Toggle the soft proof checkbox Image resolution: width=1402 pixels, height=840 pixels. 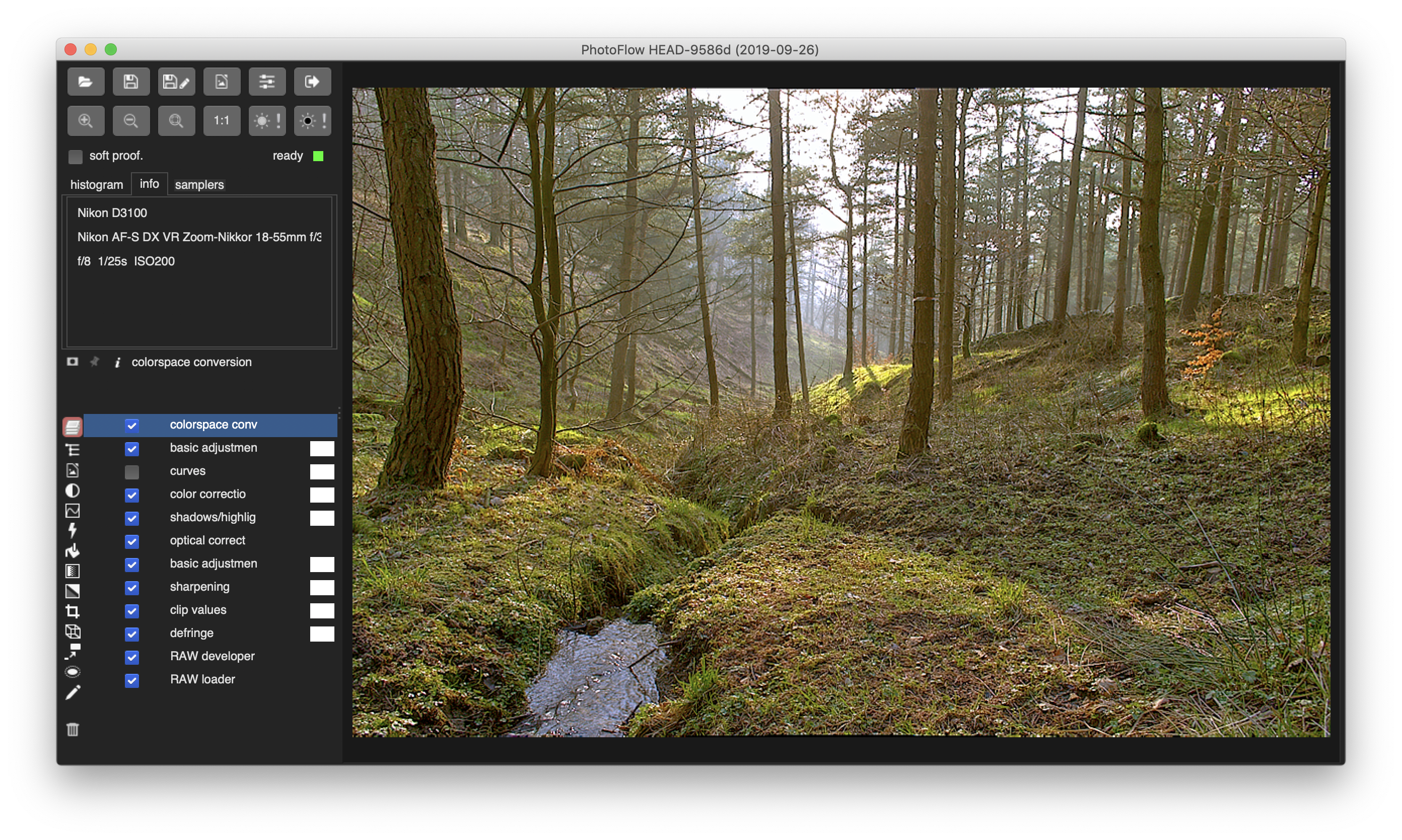75,156
